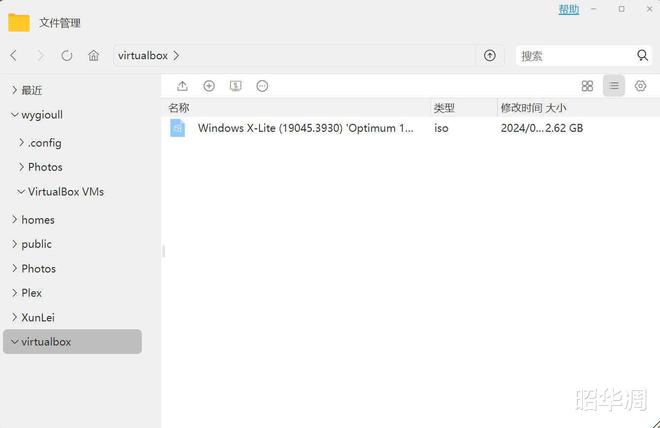Click the forward navigation arrow
This screenshot has width=660, height=428.
coord(40,55)
